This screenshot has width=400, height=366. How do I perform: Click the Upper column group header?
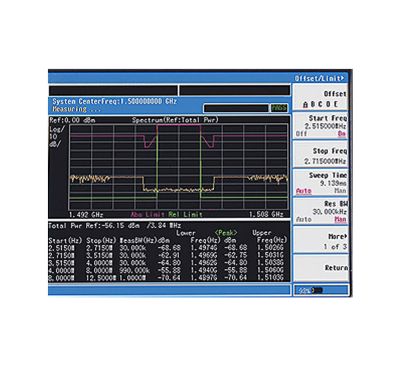262,233
